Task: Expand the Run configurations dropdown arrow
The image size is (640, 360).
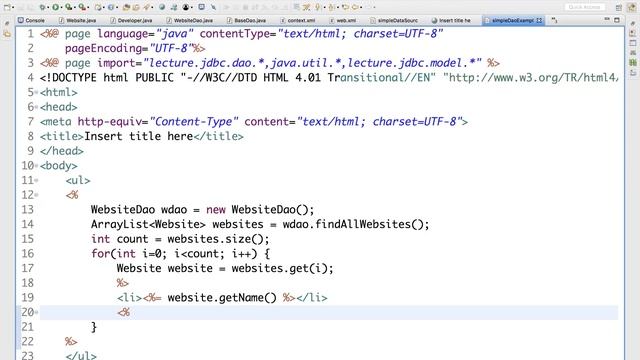Action: point(62,7)
